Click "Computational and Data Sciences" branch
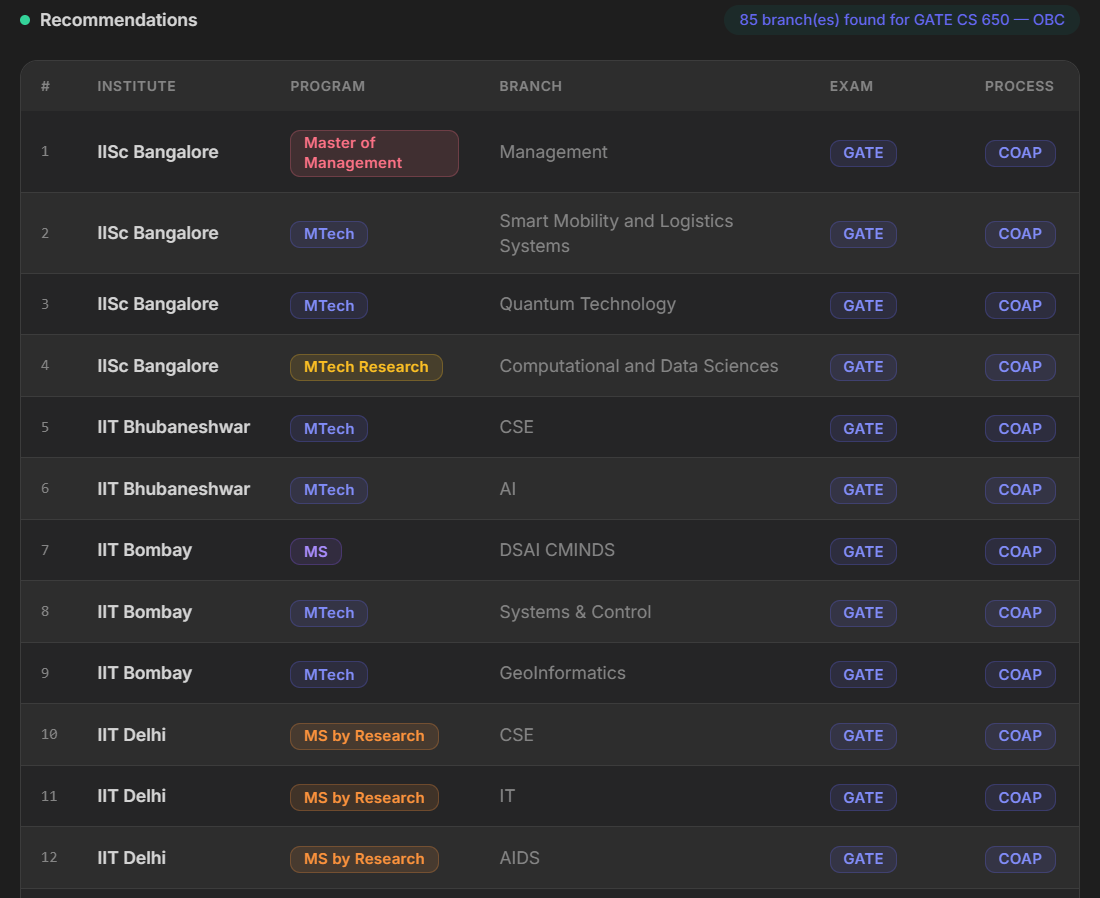The image size is (1100, 898). coord(638,366)
